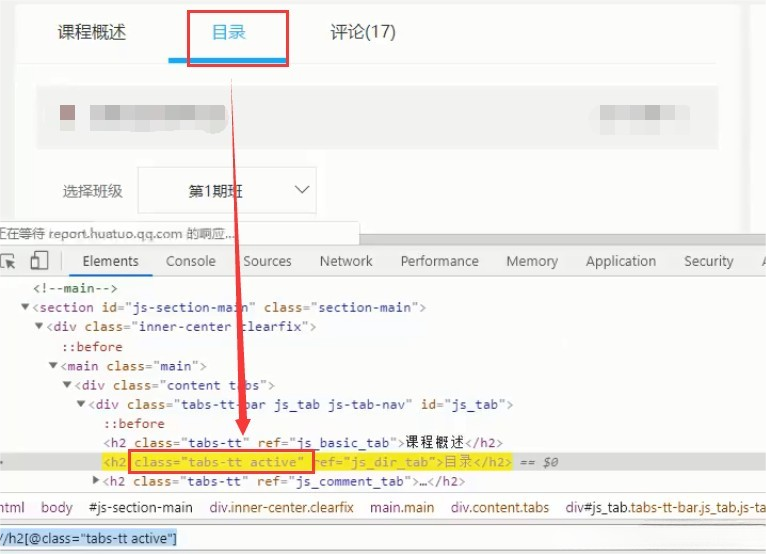Open the Application panel
The image size is (766, 554).
point(620,261)
